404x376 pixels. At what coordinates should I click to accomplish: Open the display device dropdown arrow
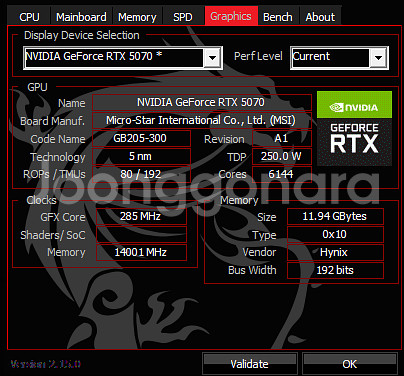212,58
